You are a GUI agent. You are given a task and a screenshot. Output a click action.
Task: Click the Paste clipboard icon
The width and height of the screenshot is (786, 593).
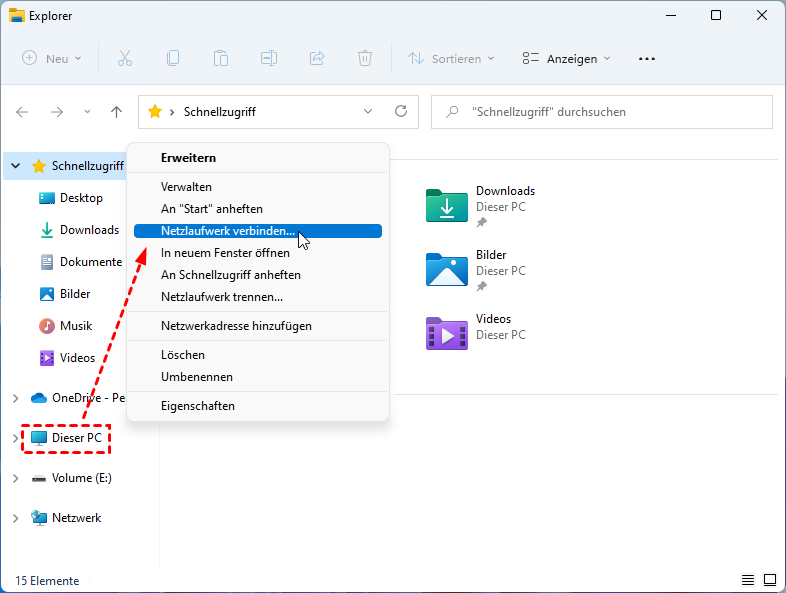(x=221, y=59)
